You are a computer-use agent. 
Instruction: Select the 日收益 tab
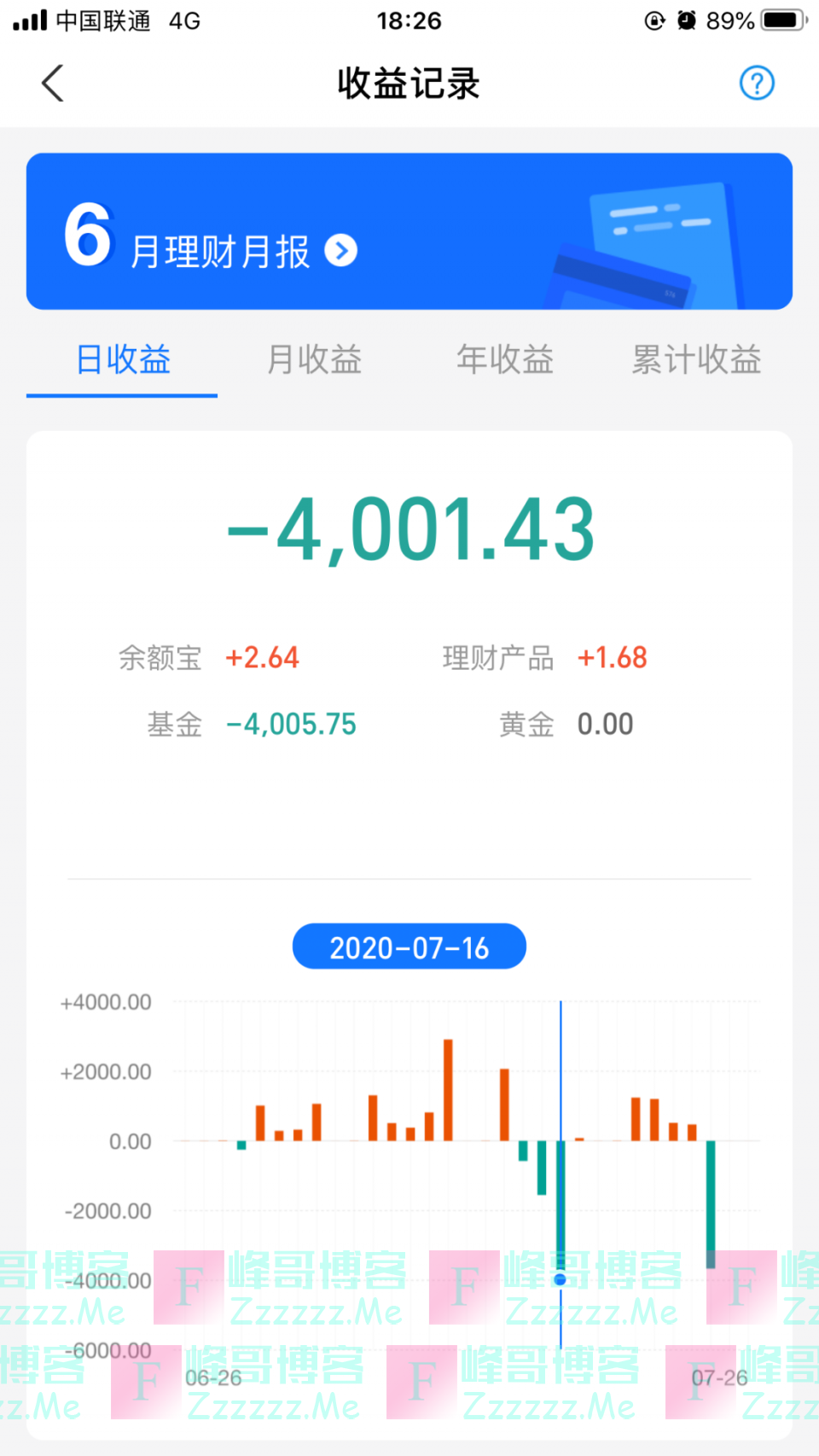[123, 360]
